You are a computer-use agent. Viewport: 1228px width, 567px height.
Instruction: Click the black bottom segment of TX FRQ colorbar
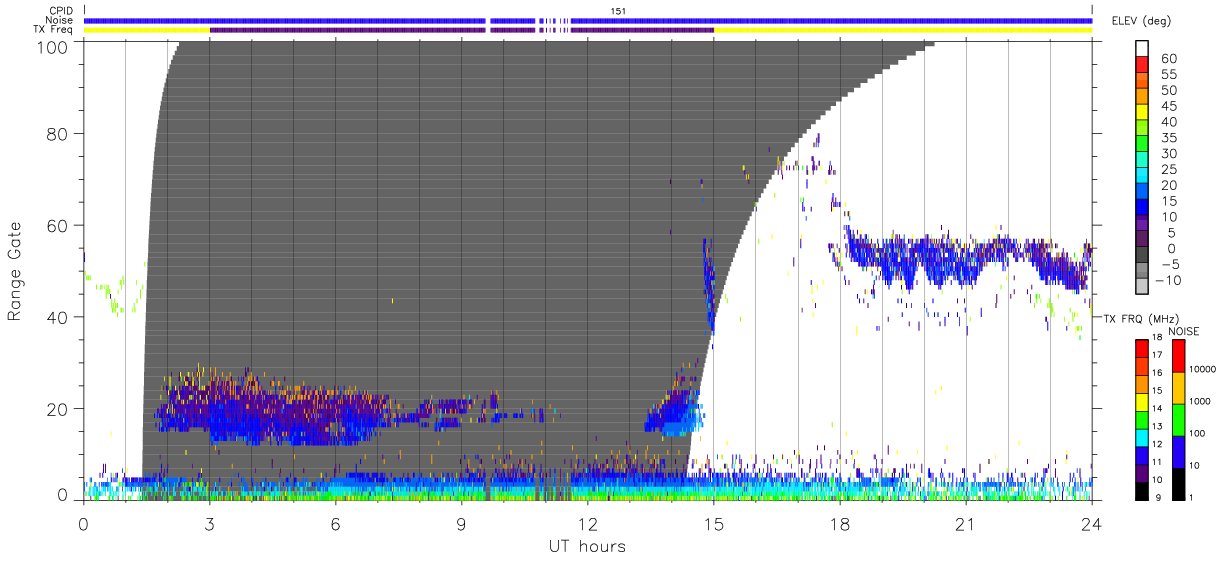point(1142,489)
